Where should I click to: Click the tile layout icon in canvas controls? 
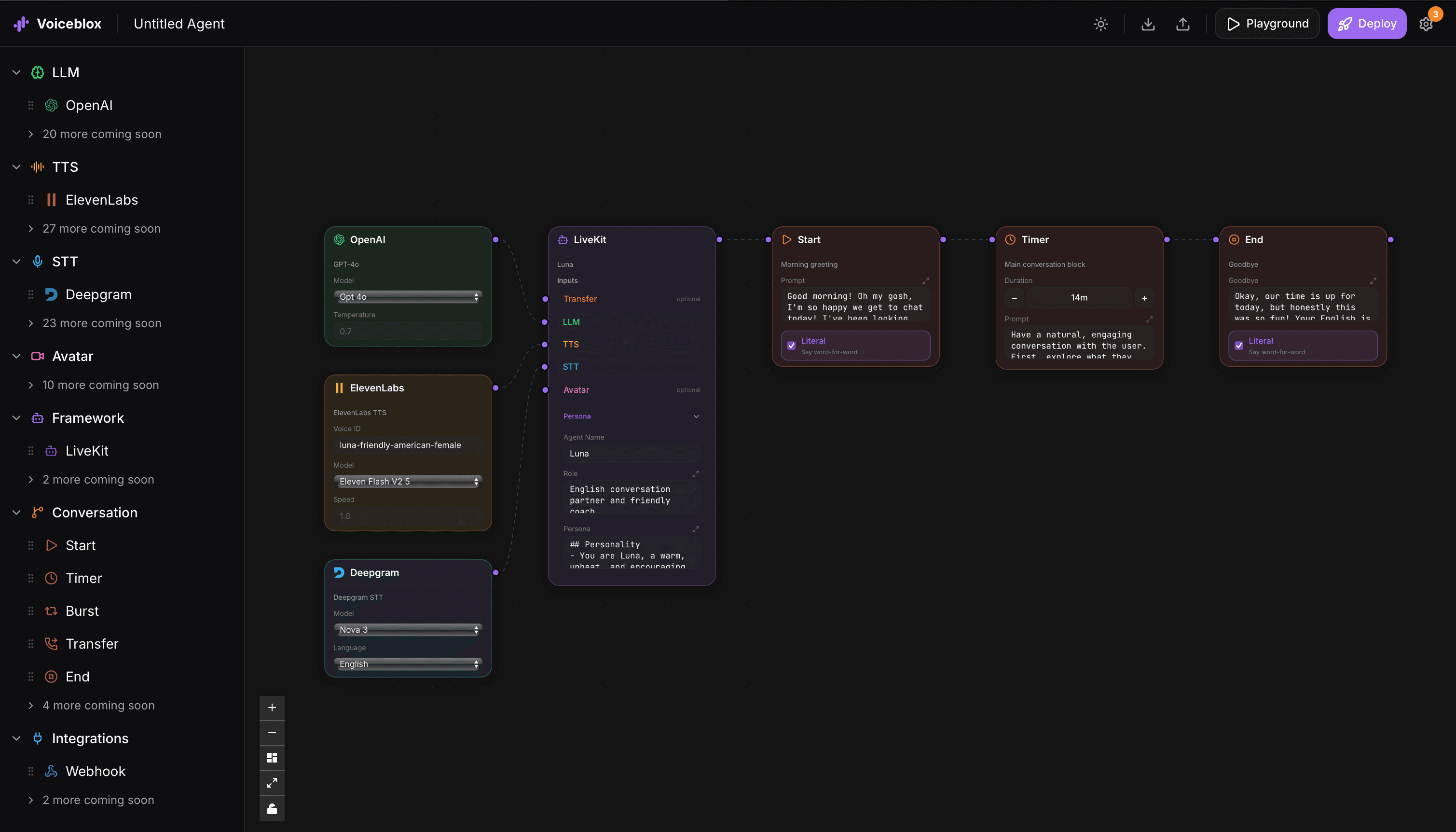tap(273, 758)
